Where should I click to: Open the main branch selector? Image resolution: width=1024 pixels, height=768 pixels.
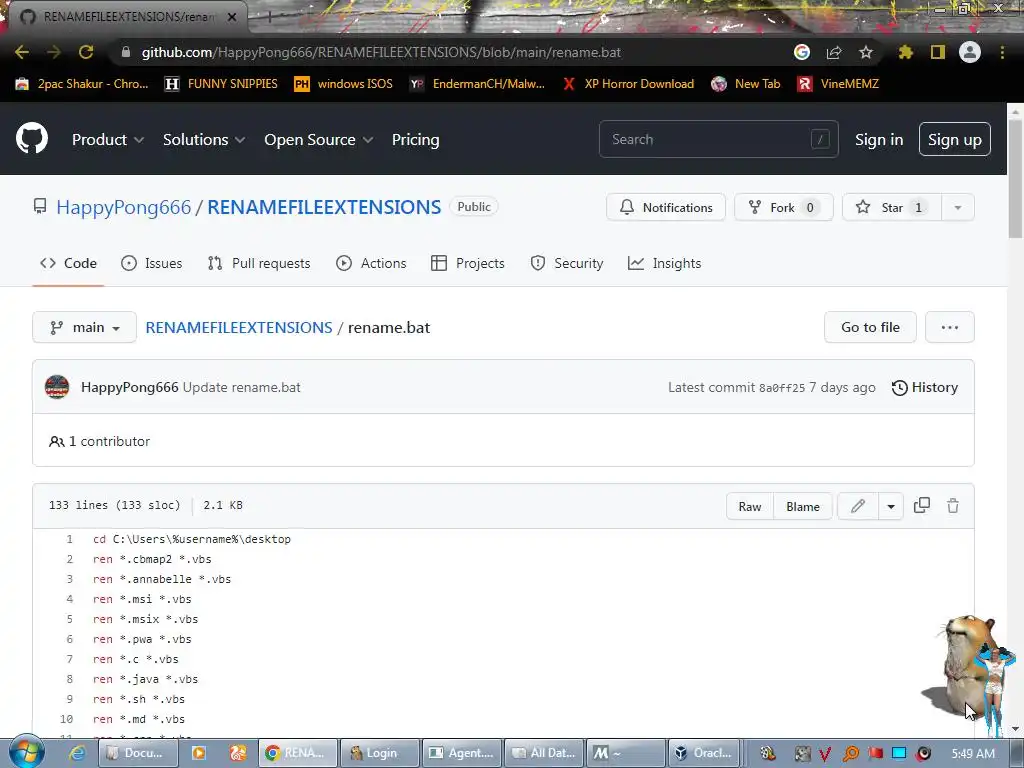click(84, 327)
